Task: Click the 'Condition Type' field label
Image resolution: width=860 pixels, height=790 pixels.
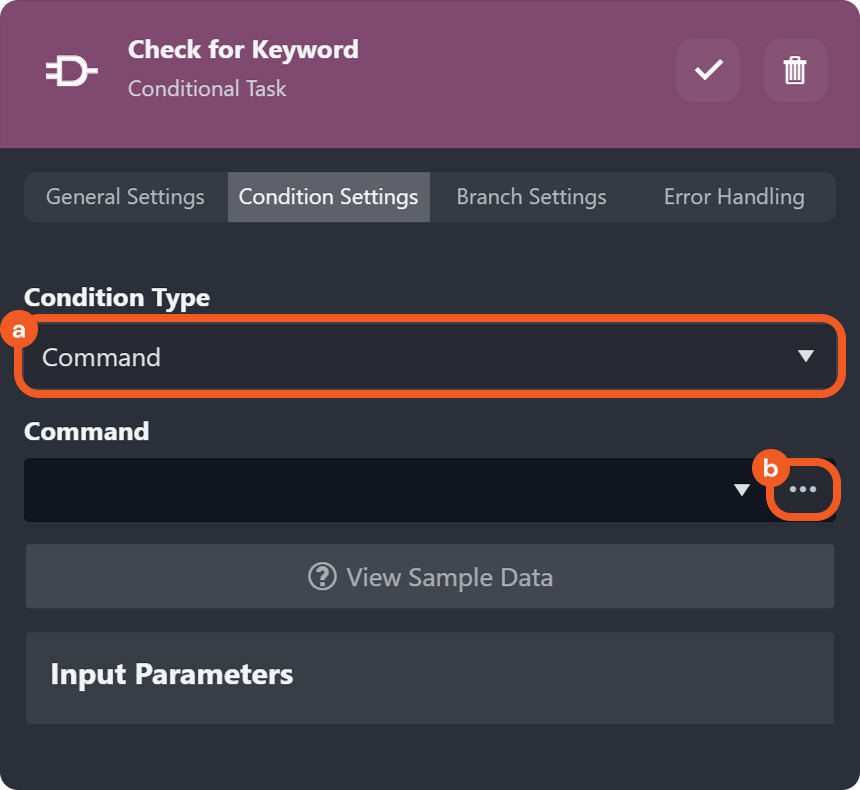Action: 117,298
